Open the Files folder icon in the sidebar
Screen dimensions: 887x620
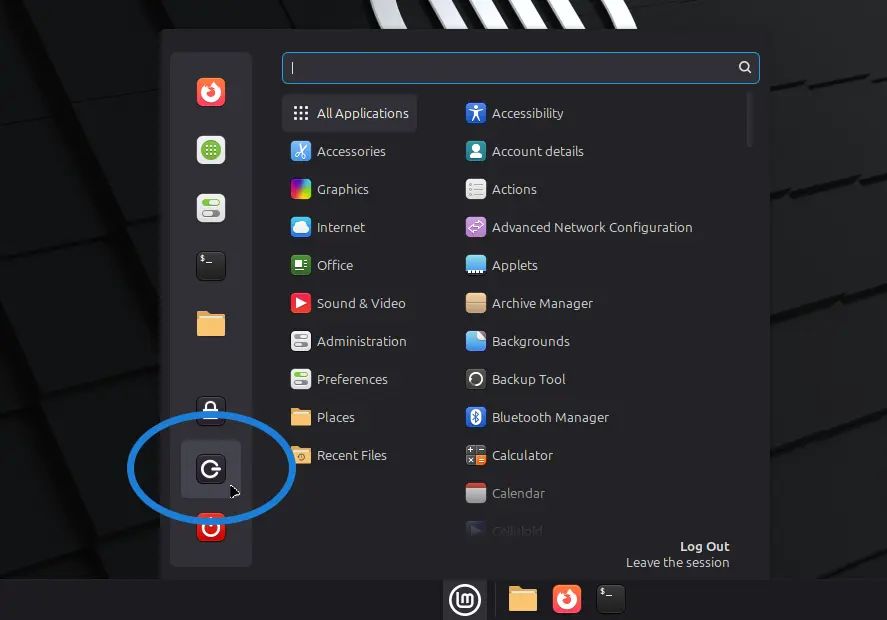pyautogui.click(x=210, y=324)
